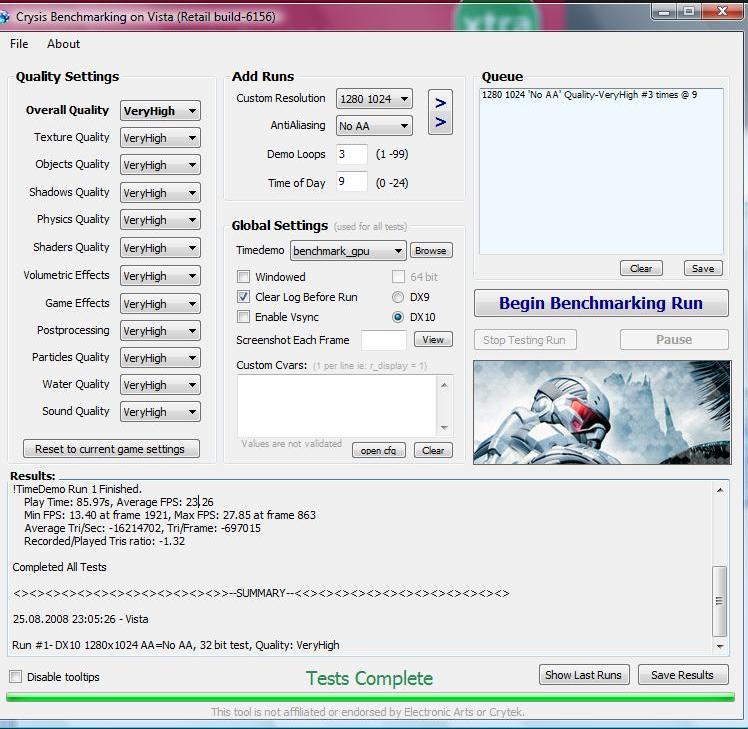
Task: Click the 'Min FPS: 13.40' result line
Action: [170, 515]
